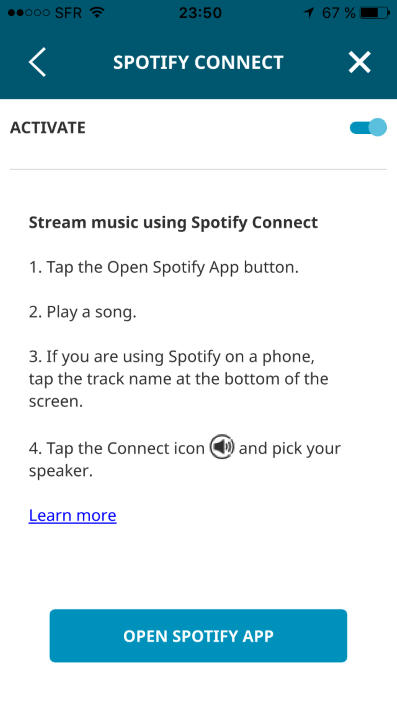The image size is (397, 705).
Task: Tap the Play a song instruction
Action: tap(82, 312)
